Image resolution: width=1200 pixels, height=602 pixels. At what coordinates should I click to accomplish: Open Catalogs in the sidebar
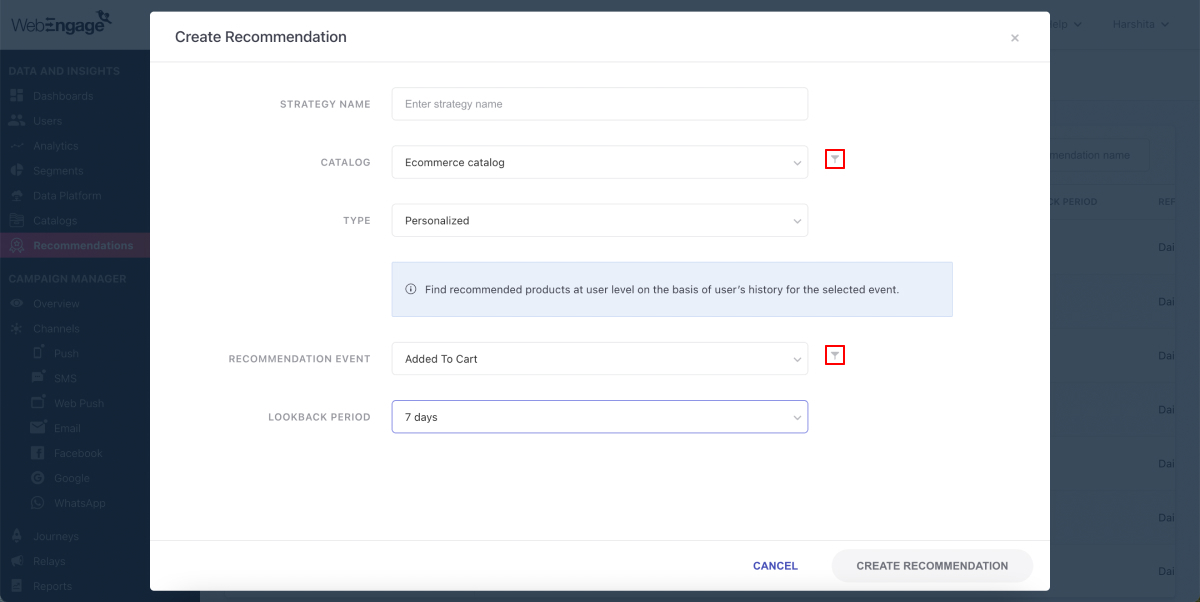(x=54, y=221)
